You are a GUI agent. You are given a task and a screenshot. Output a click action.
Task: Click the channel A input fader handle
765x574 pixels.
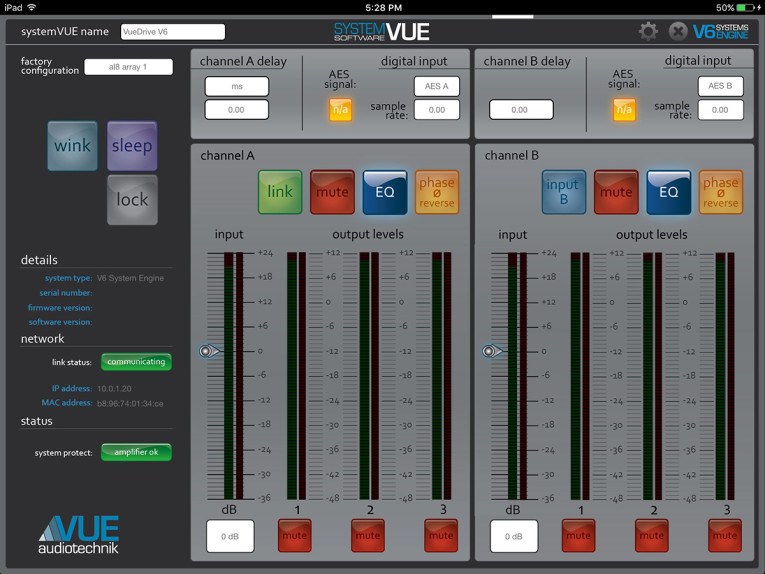pos(209,351)
